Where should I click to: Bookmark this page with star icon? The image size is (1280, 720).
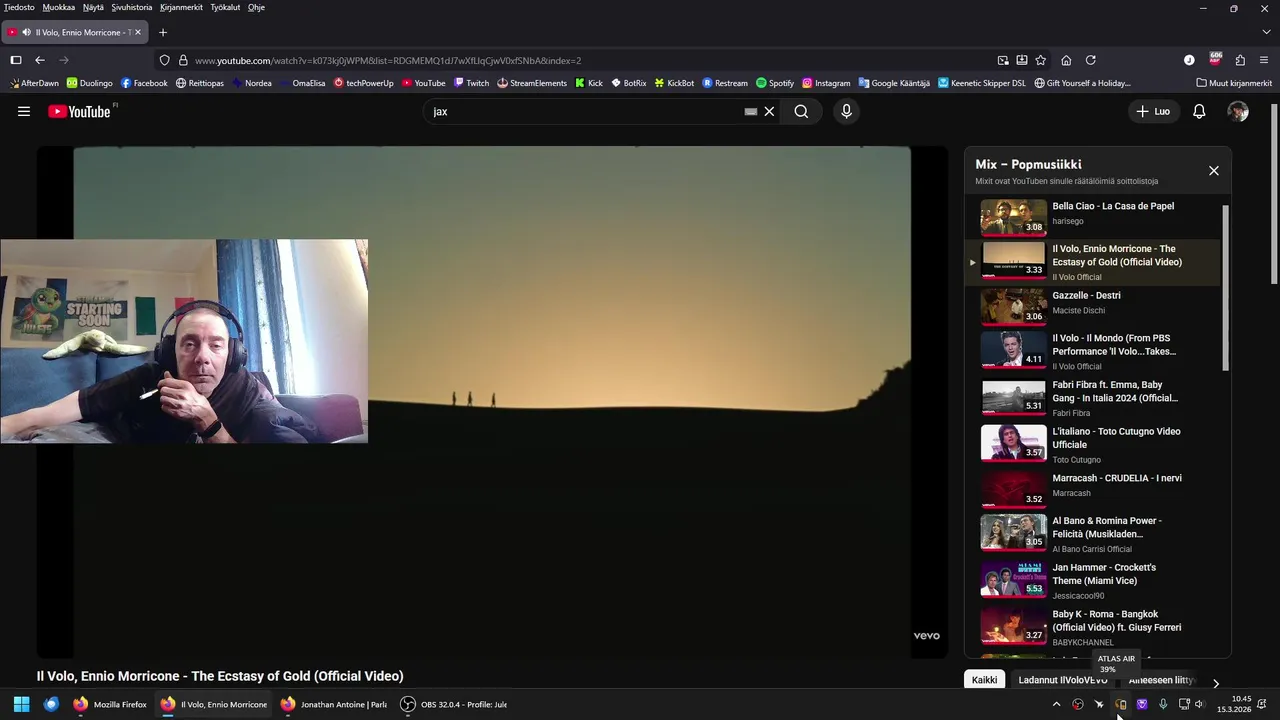pos(1041,60)
